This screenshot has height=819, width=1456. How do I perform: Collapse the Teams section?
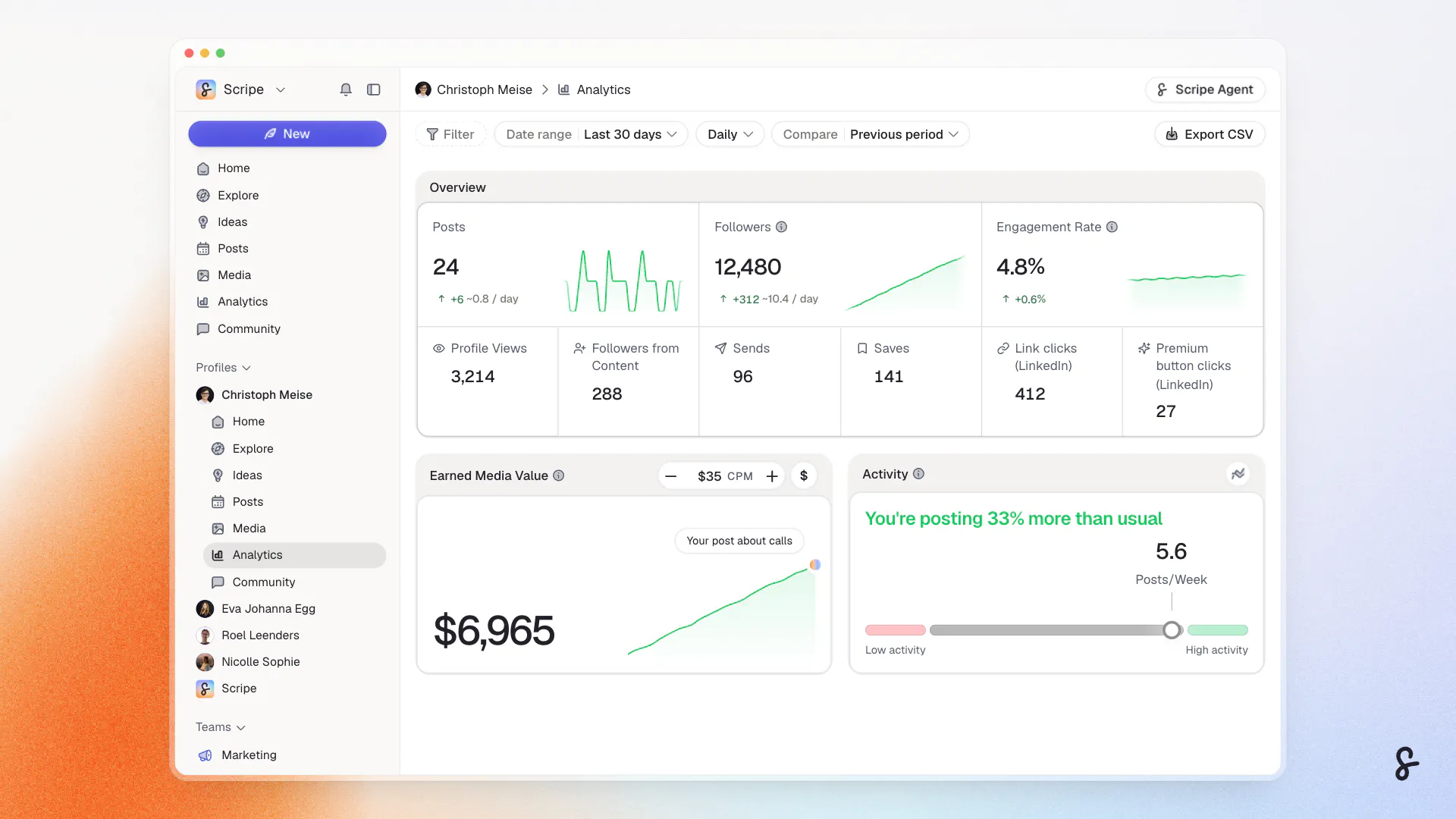(220, 726)
